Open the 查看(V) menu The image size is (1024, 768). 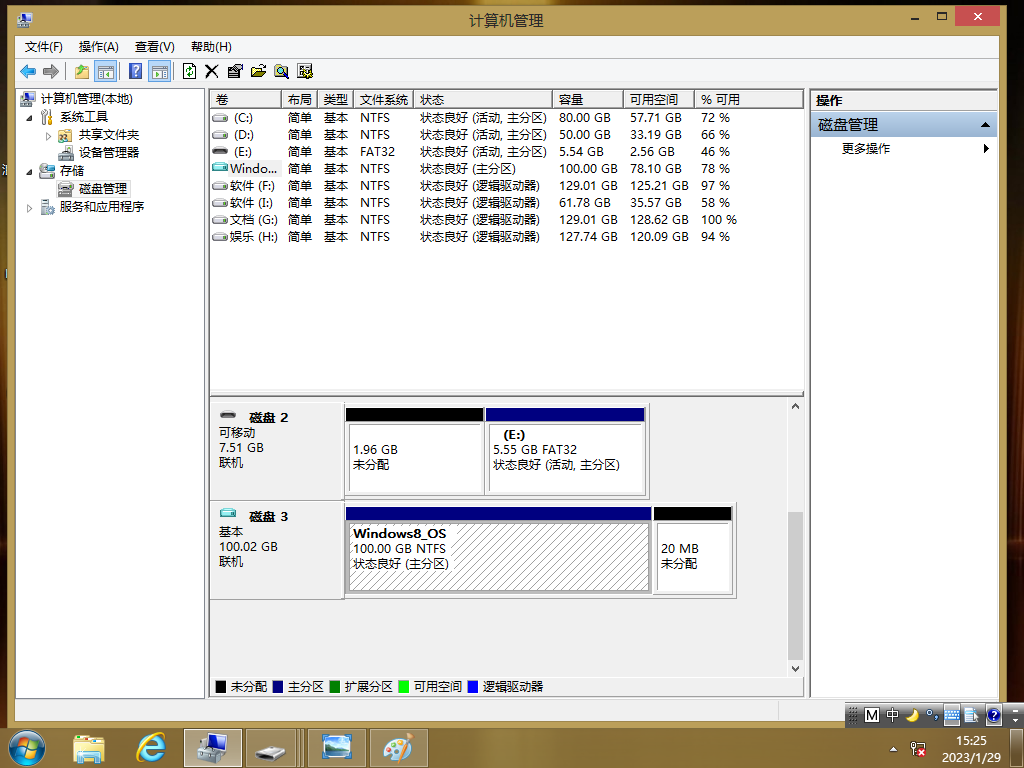tap(155, 46)
